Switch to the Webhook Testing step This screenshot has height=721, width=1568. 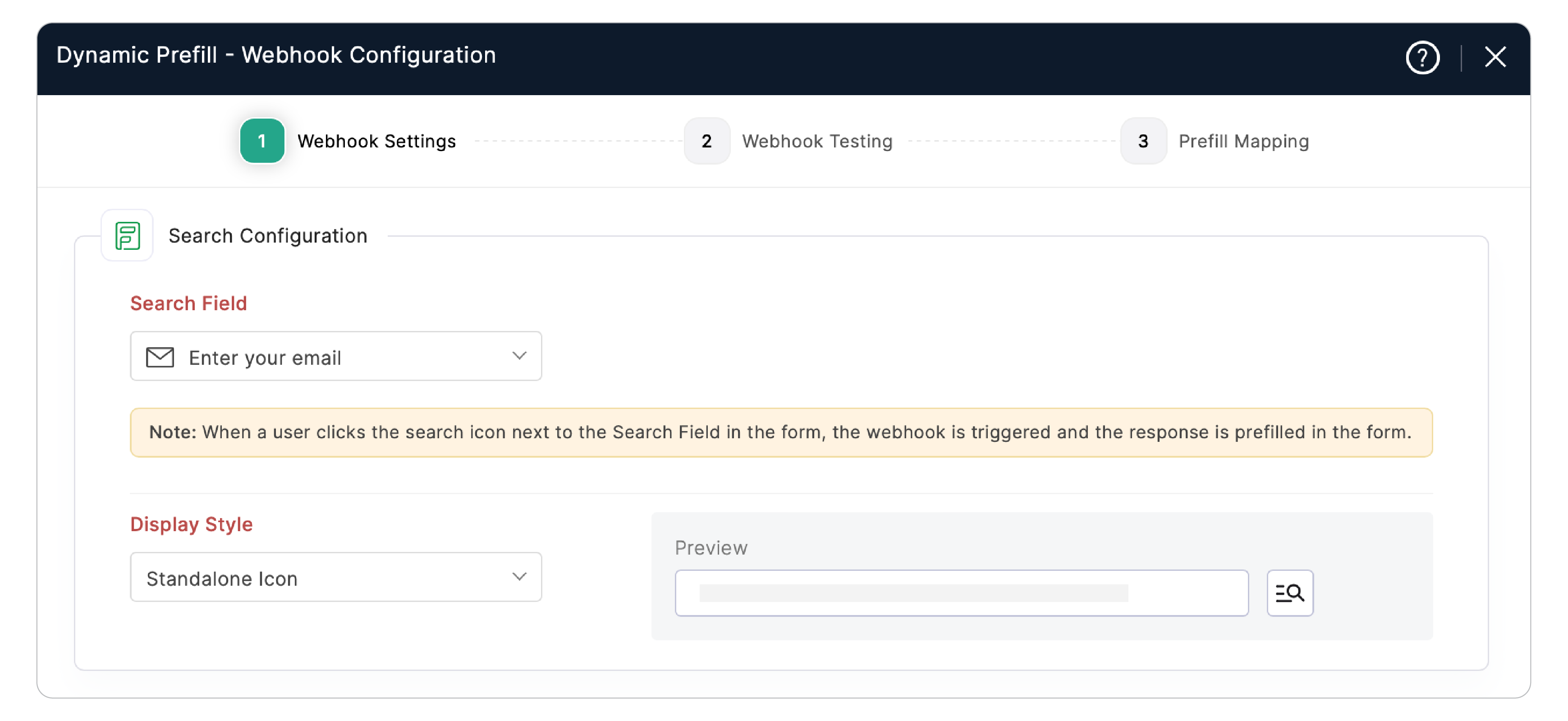click(817, 141)
